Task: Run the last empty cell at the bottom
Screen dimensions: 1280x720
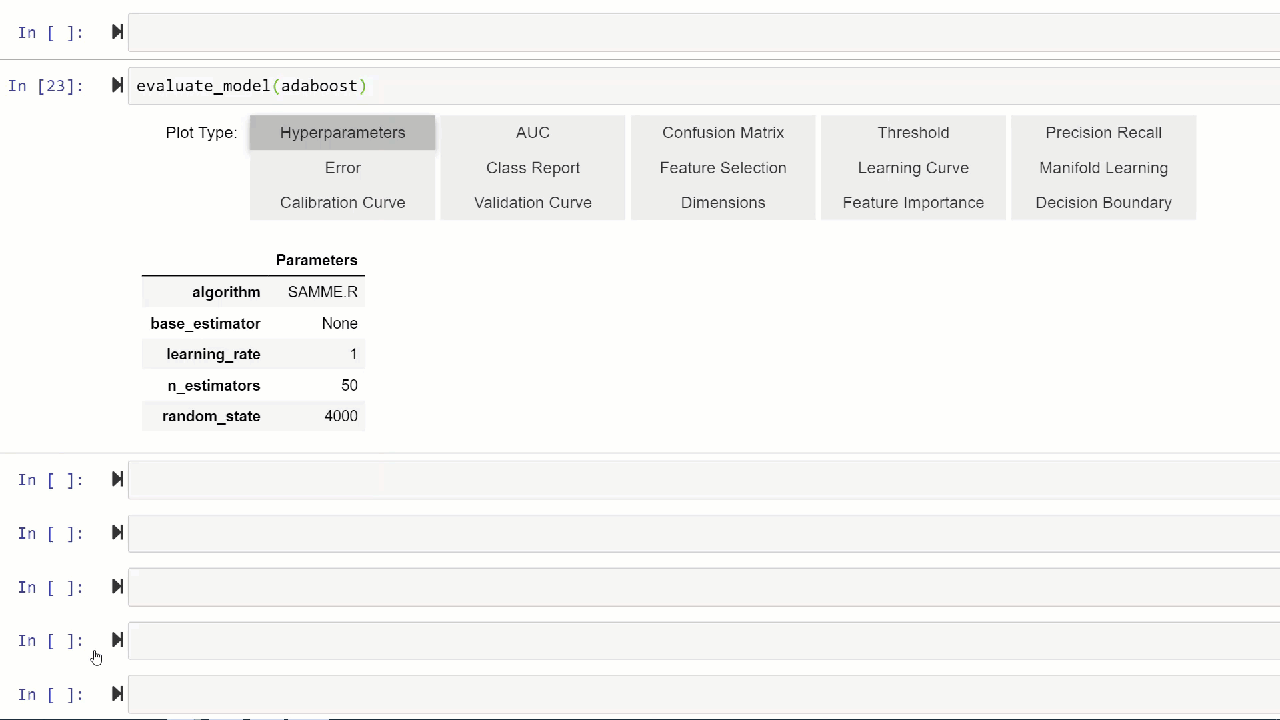Action: (117, 694)
